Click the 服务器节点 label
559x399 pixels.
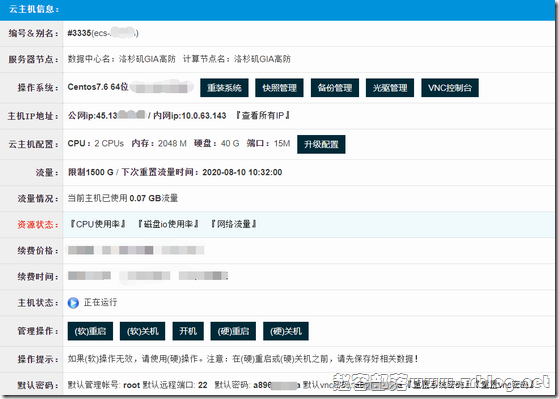point(34,59)
